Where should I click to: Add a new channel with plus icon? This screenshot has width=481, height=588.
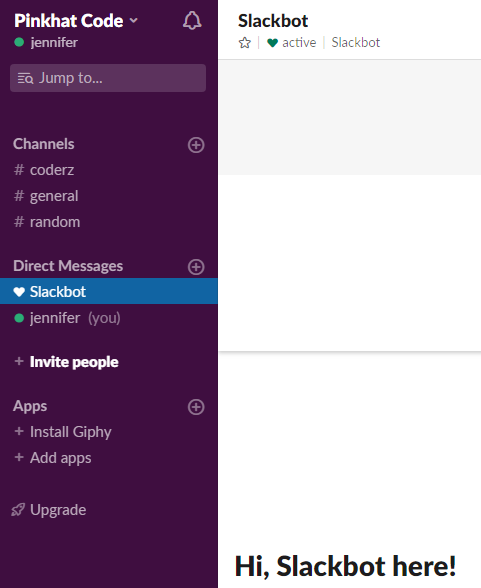click(x=196, y=145)
